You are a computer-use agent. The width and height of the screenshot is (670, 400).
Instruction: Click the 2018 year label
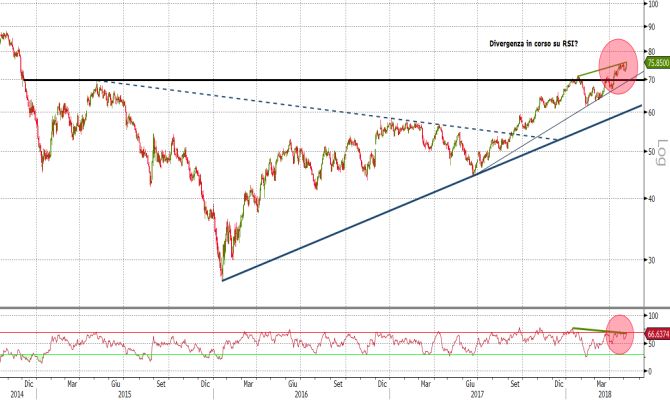(604, 394)
